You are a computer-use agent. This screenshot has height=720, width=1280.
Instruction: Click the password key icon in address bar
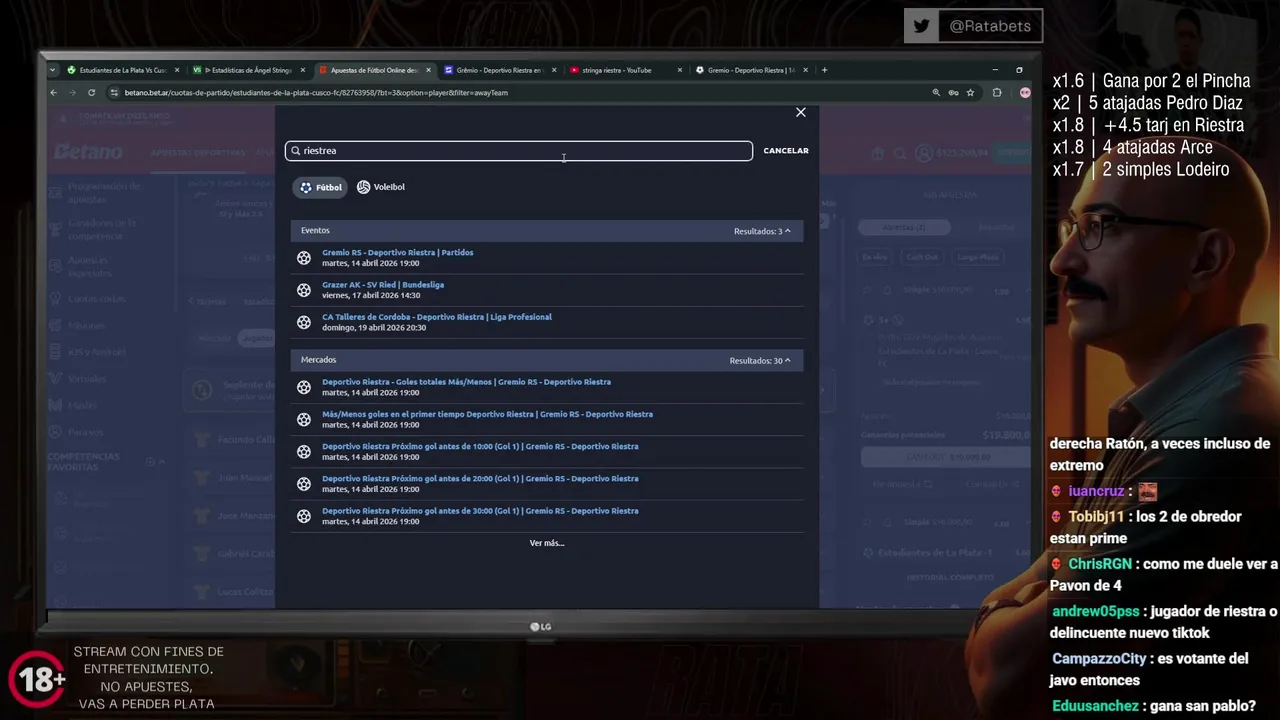point(953,92)
